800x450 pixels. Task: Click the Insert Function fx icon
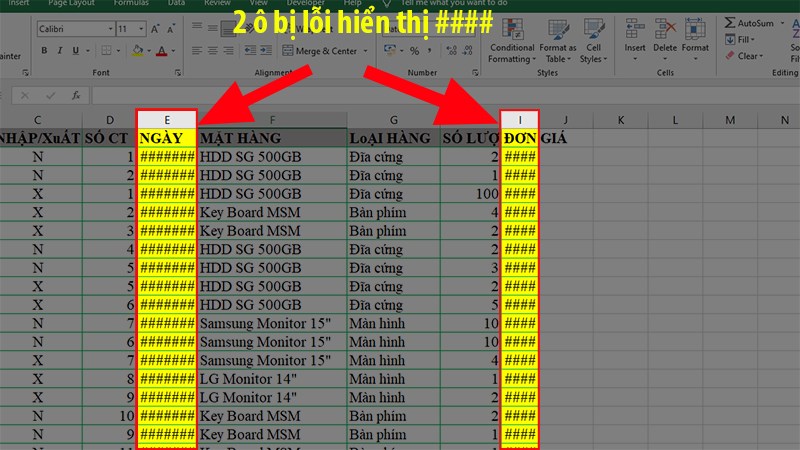click(x=75, y=96)
